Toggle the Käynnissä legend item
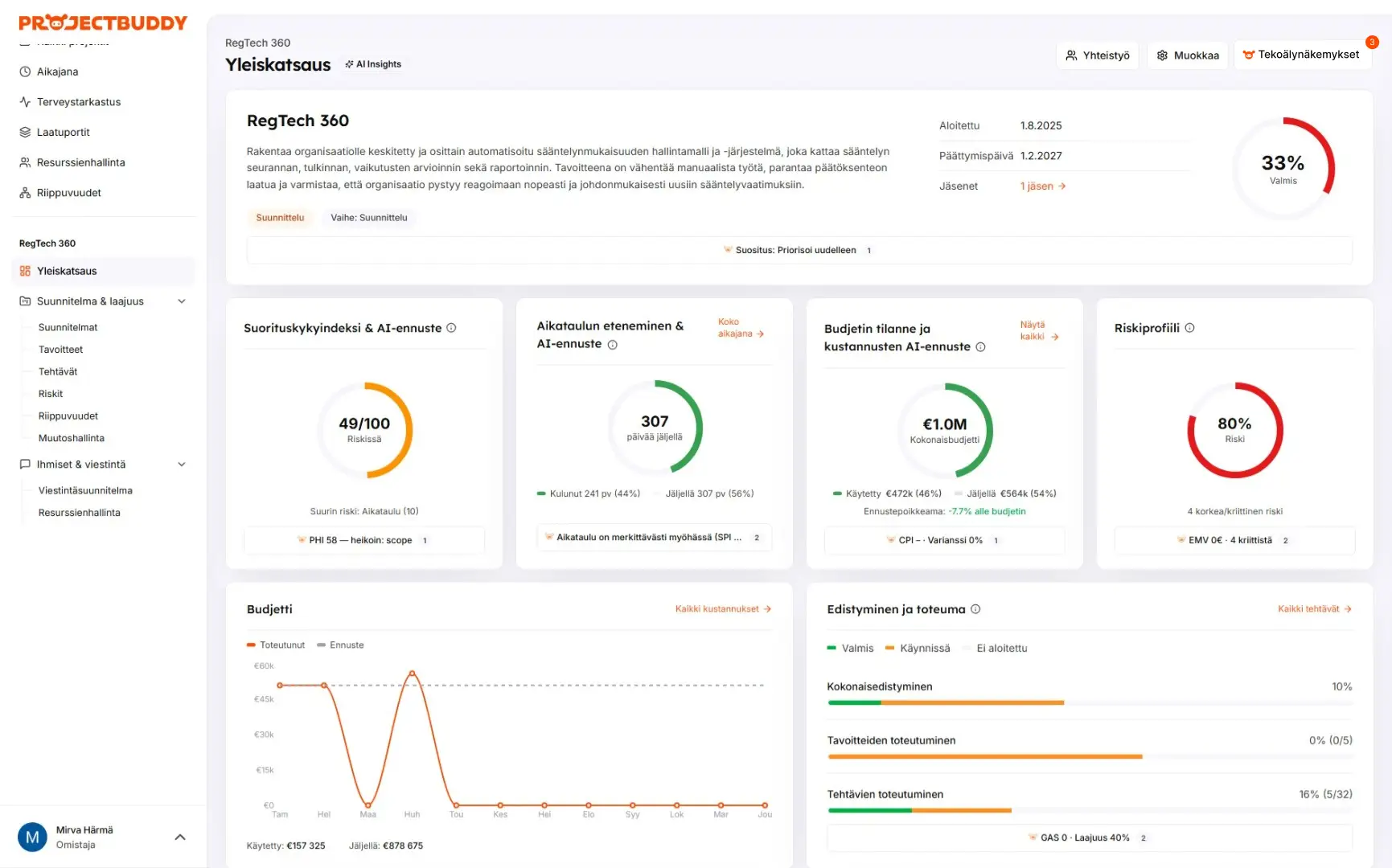 point(918,649)
